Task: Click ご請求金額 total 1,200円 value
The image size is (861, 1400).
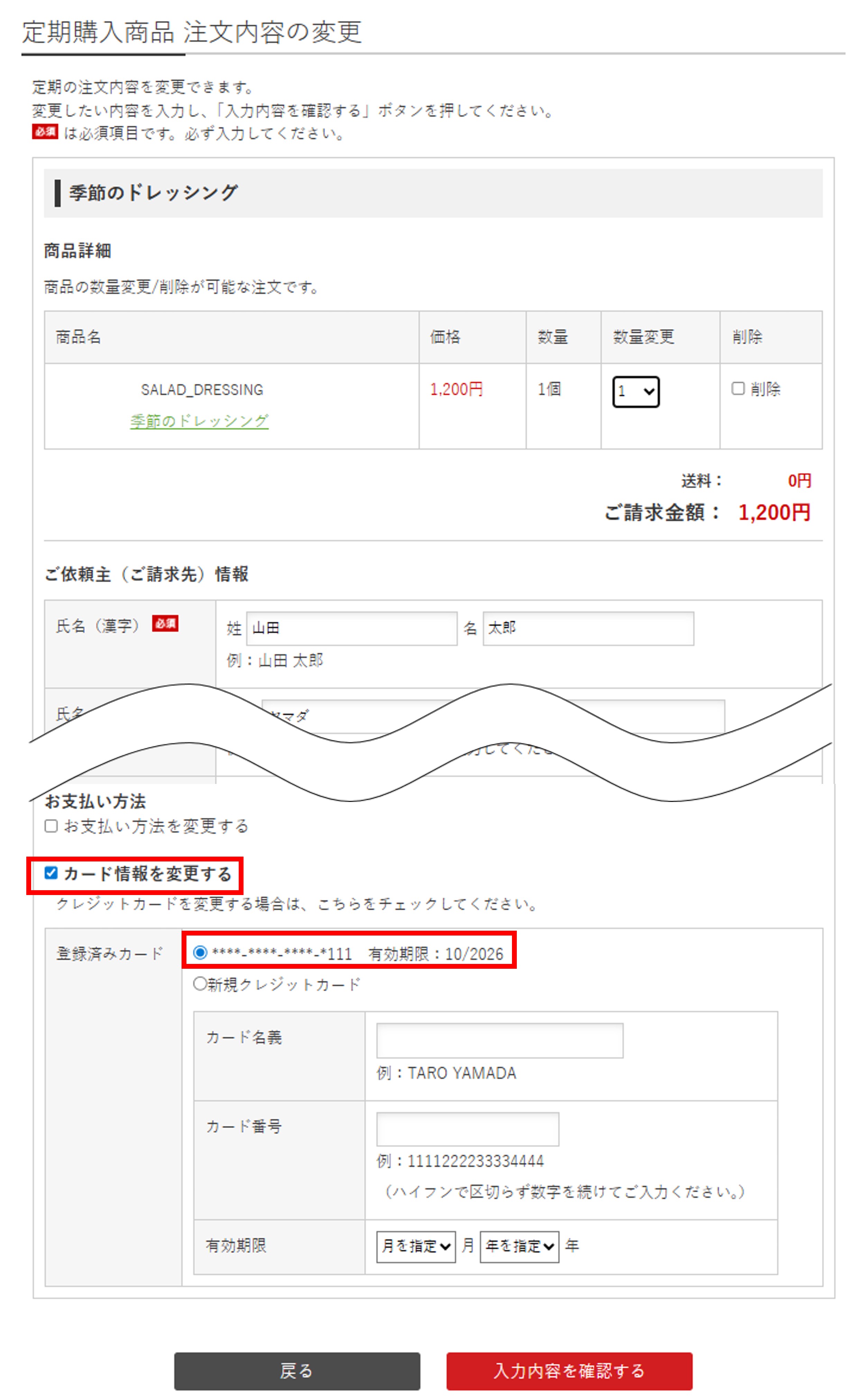Action: (x=774, y=513)
